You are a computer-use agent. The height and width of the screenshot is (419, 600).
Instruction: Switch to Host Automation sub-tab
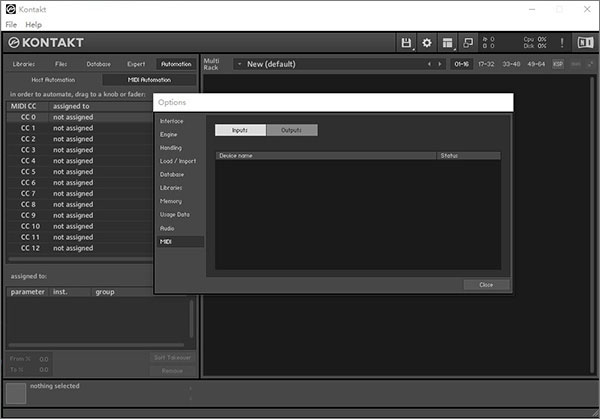[53, 80]
